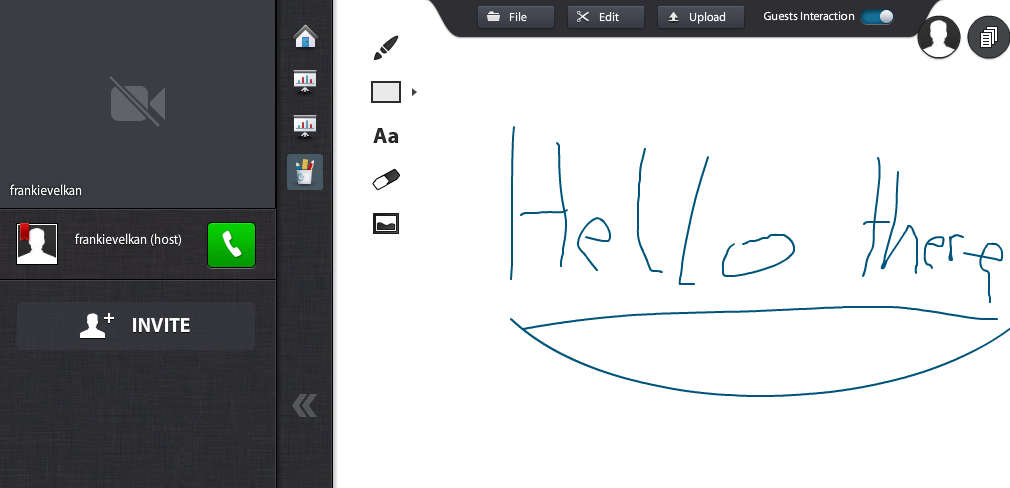Choose the Aa text tool
This screenshot has height=488, width=1010.
click(x=386, y=136)
